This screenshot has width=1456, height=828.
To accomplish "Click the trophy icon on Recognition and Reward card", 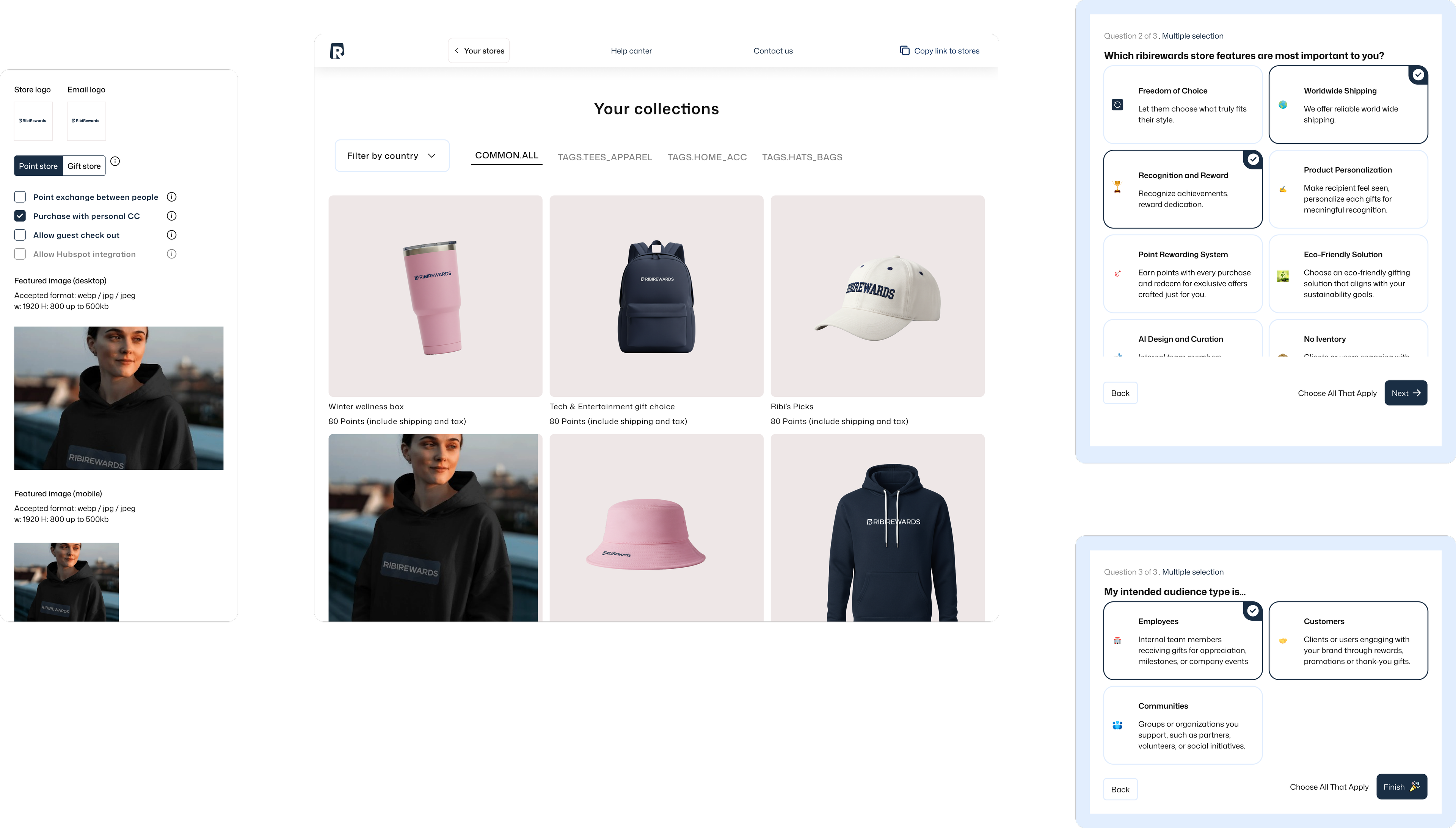I will [1117, 185].
